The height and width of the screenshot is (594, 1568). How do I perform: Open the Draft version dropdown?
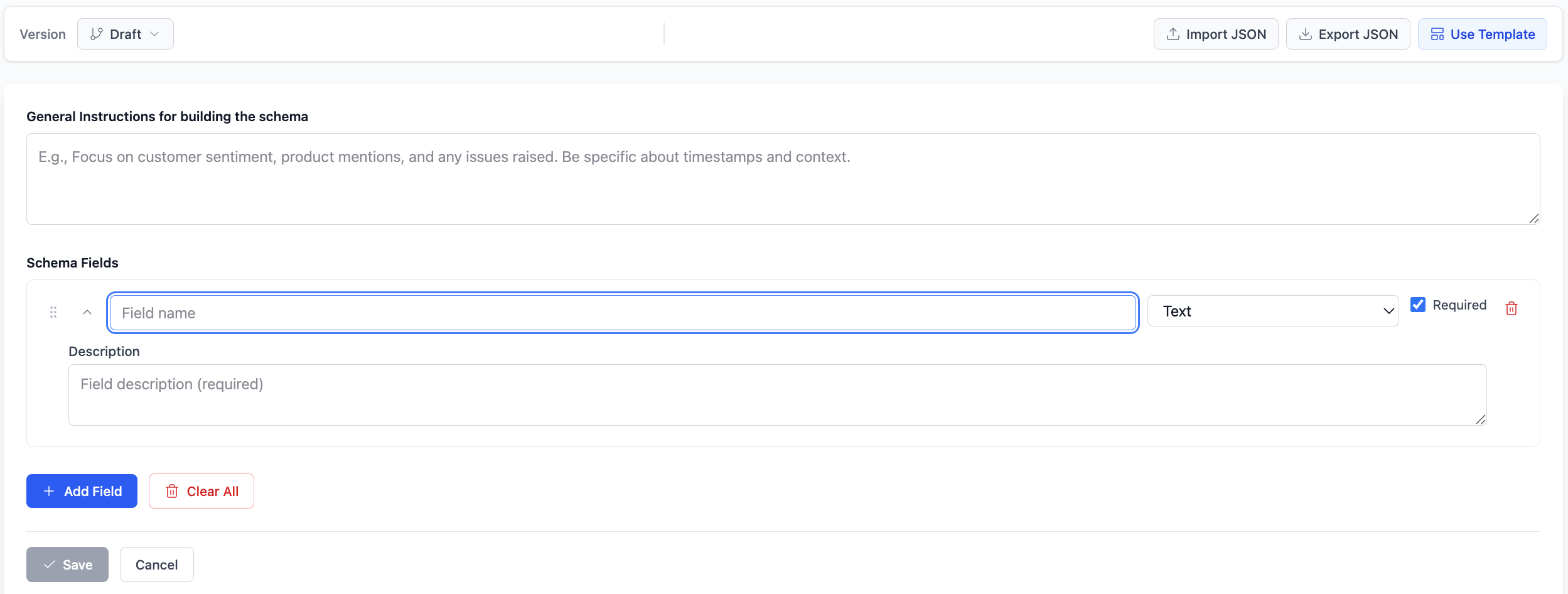(x=126, y=34)
